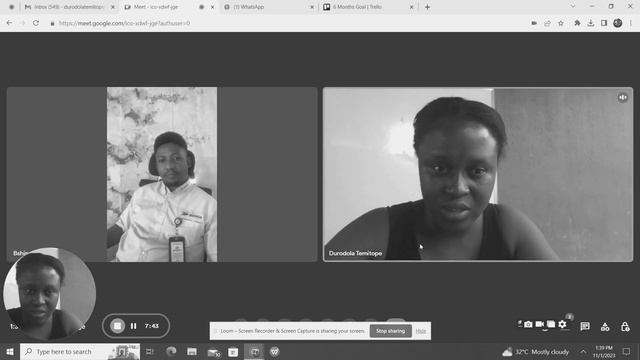This screenshot has width=640, height=360.
Task: Open the taskbar clock and date
Action: coord(604,351)
